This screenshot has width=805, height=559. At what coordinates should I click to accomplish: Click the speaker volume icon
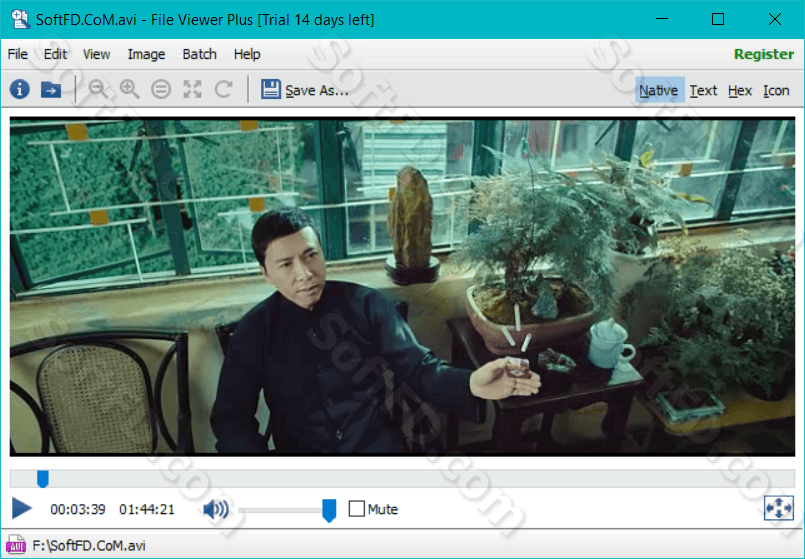pyautogui.click(x=216, y=509)
